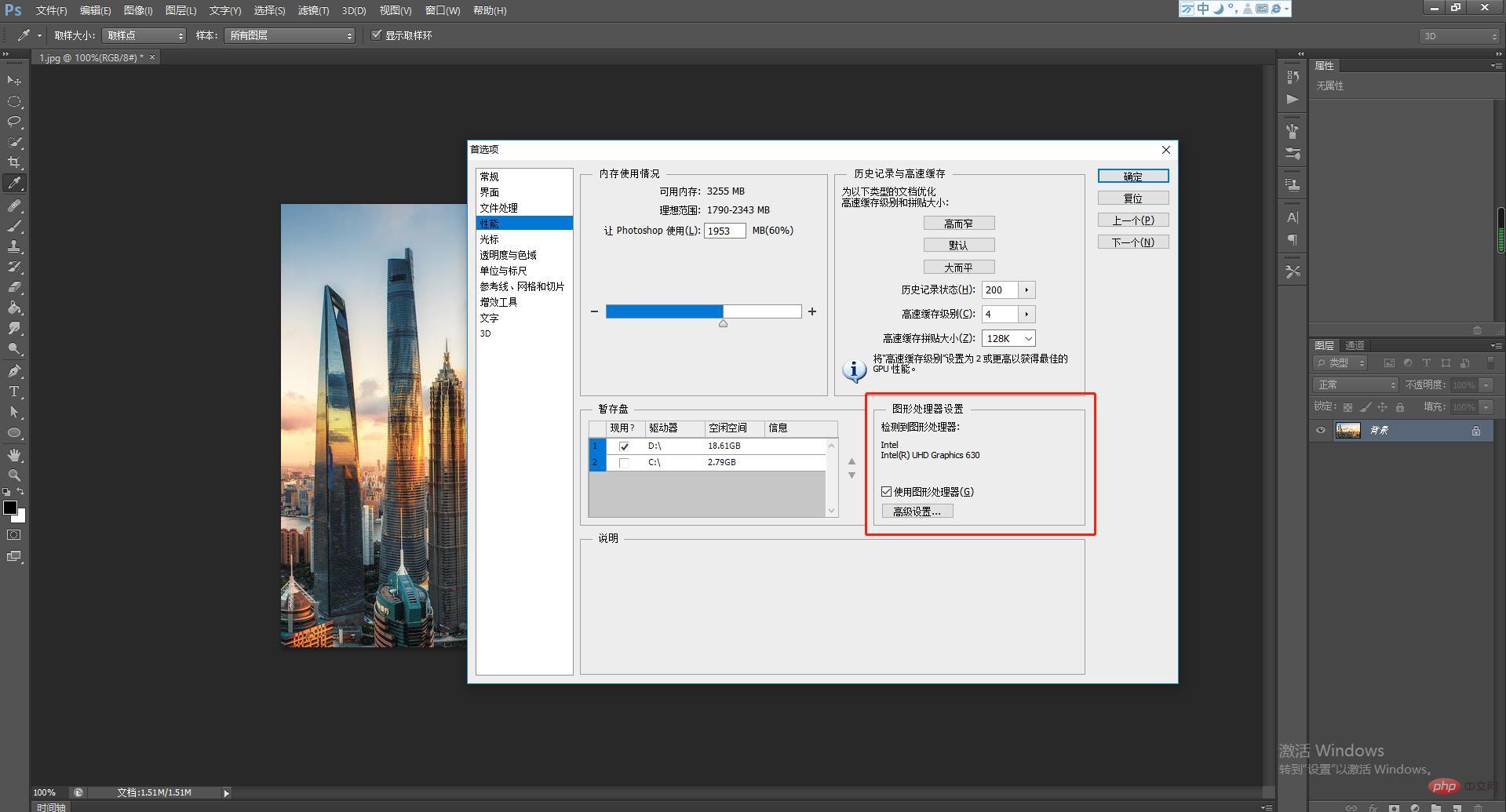Toggle lock image pixels brush icon
Screen dimensions: 1506x812
tap(1366, 407)
